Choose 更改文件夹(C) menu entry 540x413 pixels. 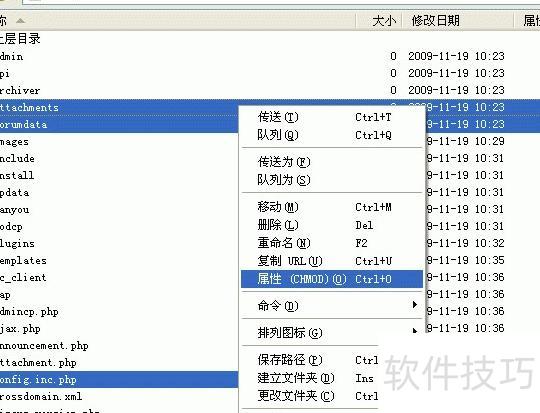click(310, 396)
